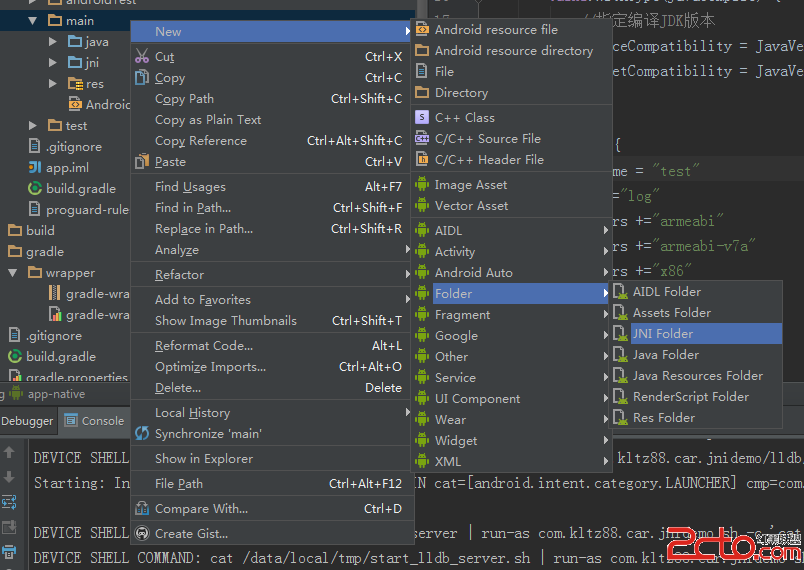Open the Widget submenu arrow
The image size is (804, 570).
tap(606, 440)
